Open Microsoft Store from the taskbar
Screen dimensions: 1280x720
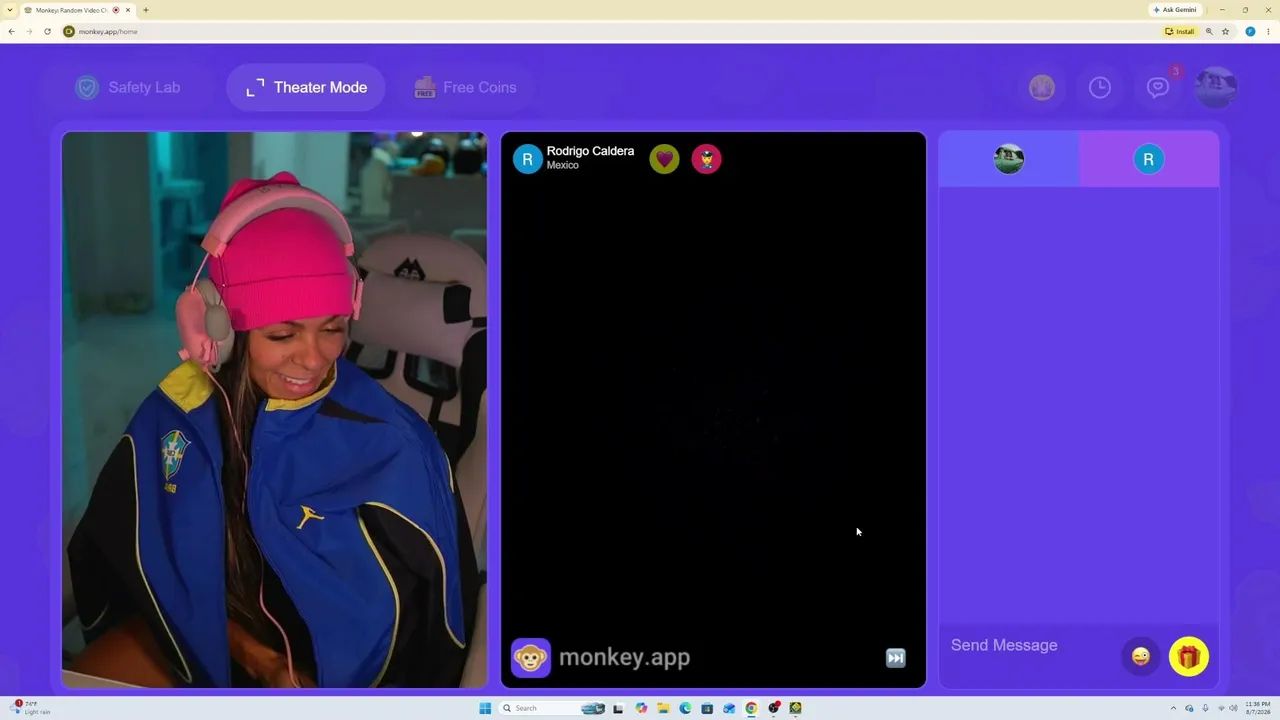click(707, 708)
